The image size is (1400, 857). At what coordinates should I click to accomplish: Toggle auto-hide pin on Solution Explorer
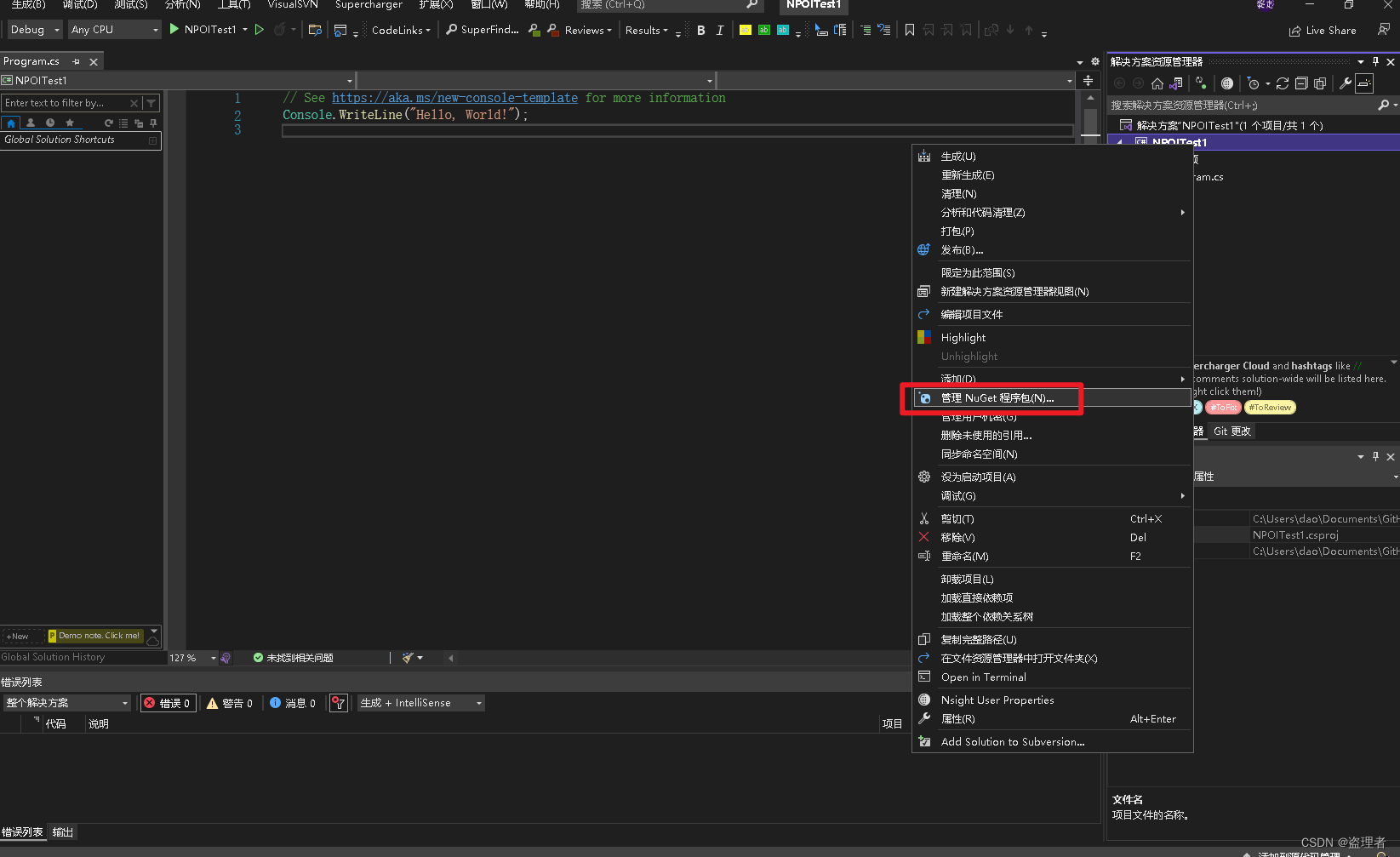point(1375,61)
